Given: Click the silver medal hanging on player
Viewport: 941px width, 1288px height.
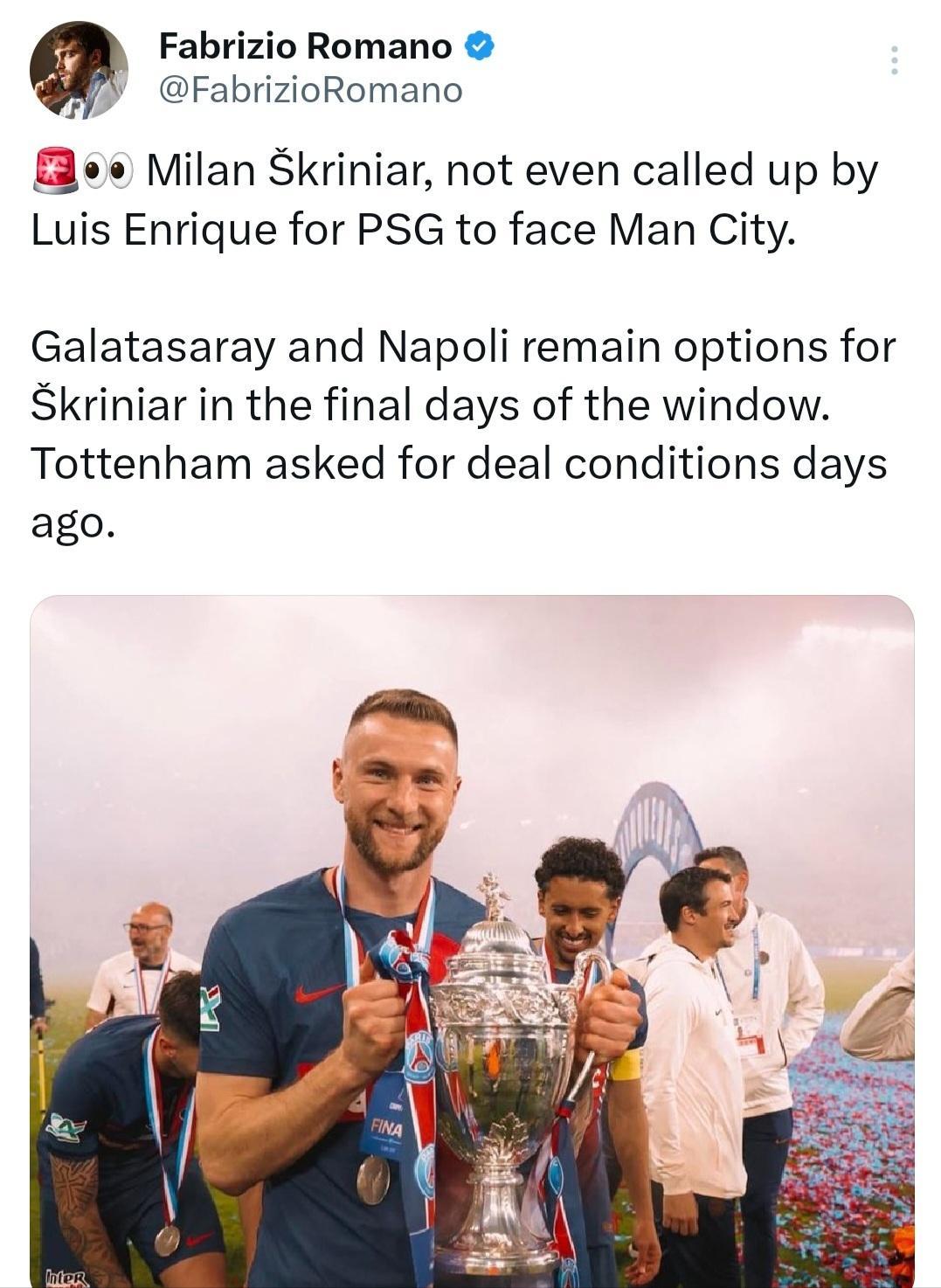Looking at the screenshot, I should tap(373, 1179).
